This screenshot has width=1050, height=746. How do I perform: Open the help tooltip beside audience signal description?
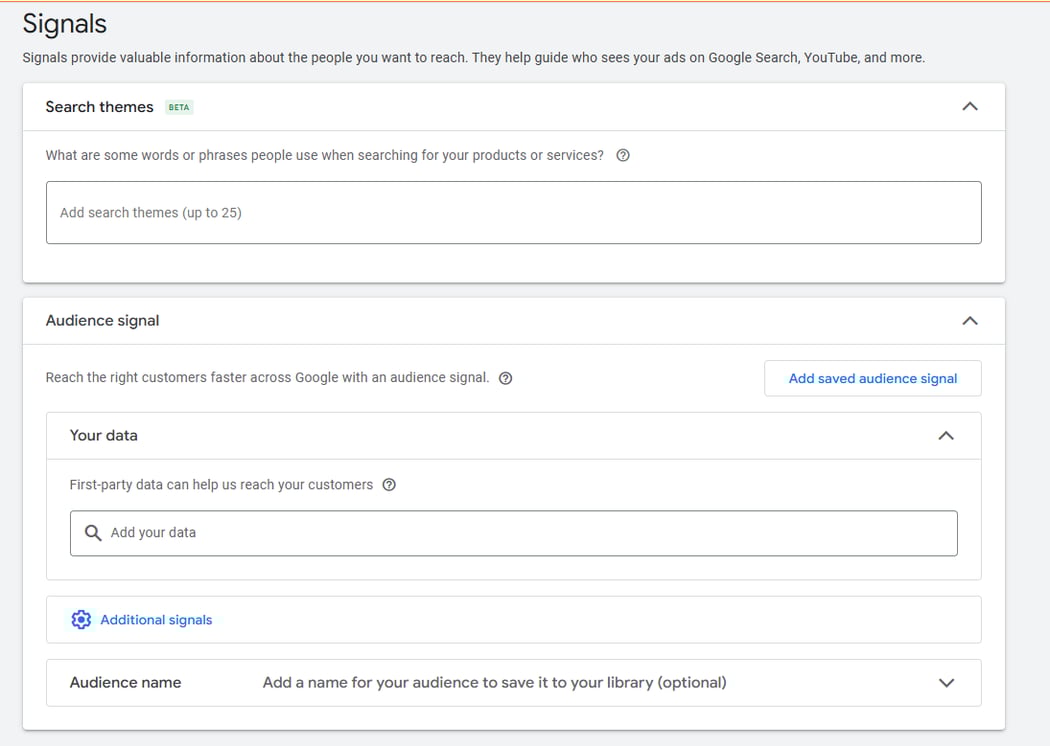505,378
